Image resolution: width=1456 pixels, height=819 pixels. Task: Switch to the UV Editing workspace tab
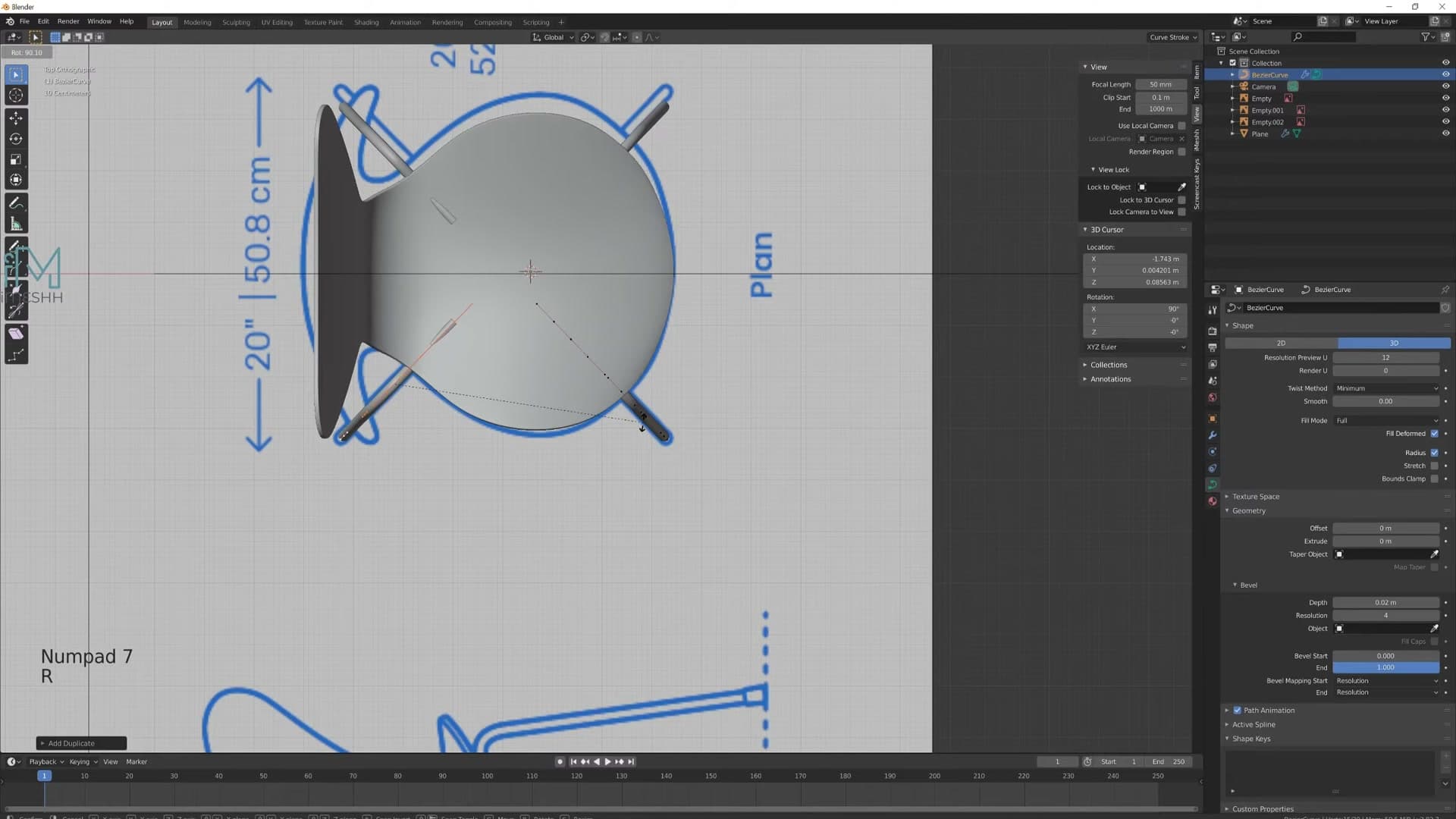tap(277, 23)
